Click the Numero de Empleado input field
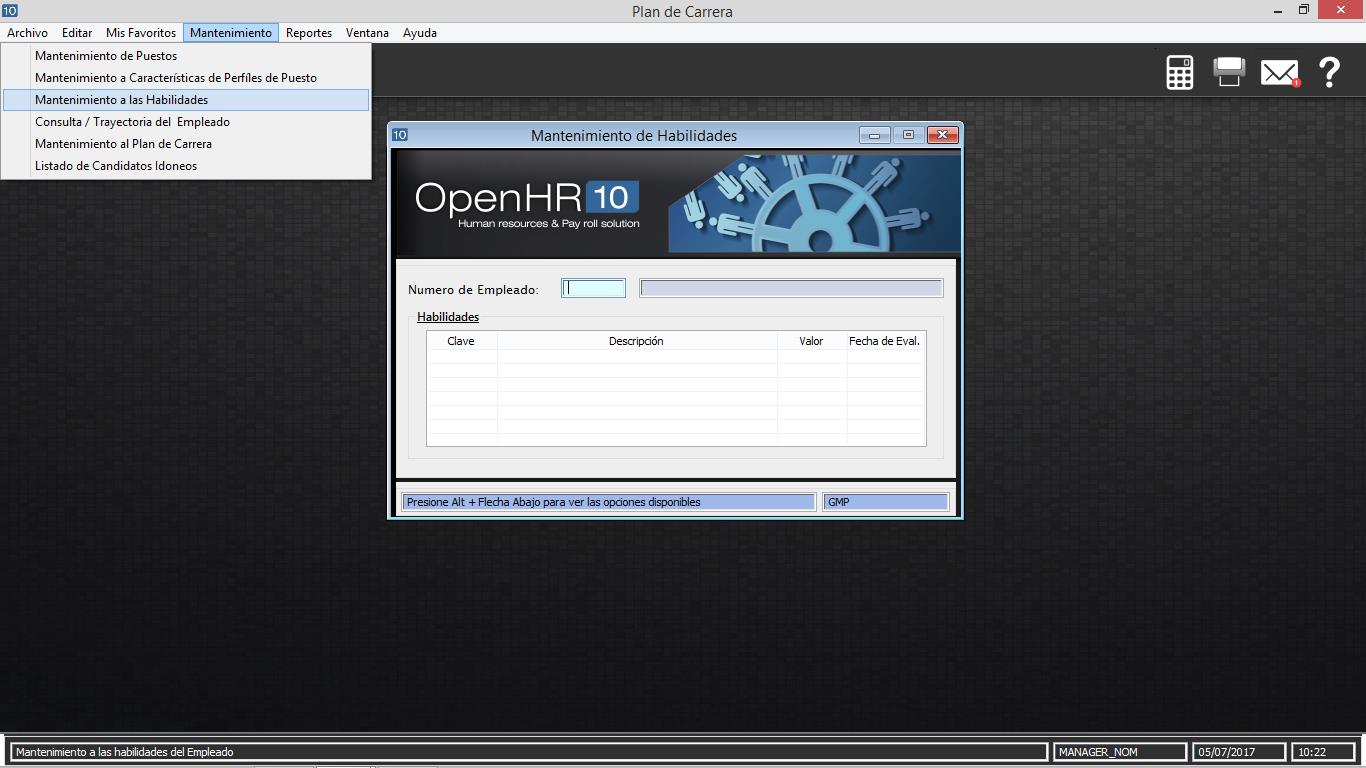This screenshot has height=768, width=1366. 594,288
